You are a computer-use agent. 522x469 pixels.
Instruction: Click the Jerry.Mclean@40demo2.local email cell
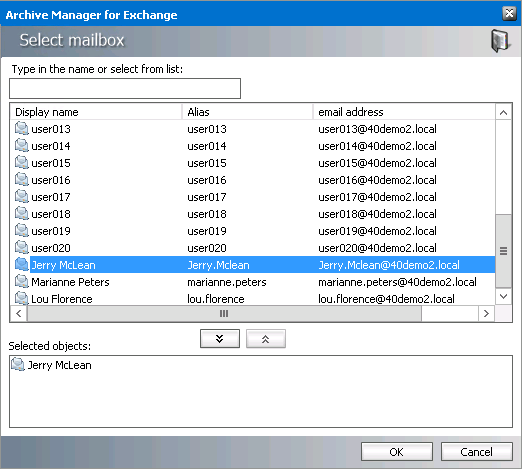[x=389, y=265]
